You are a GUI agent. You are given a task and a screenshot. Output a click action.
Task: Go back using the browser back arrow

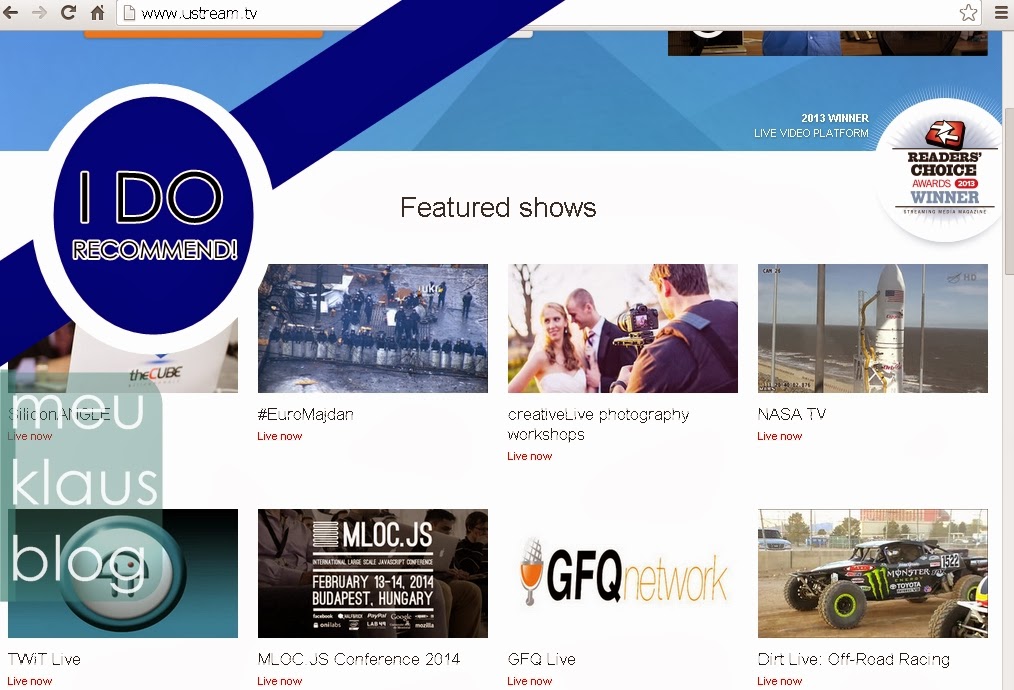(10, 12)
